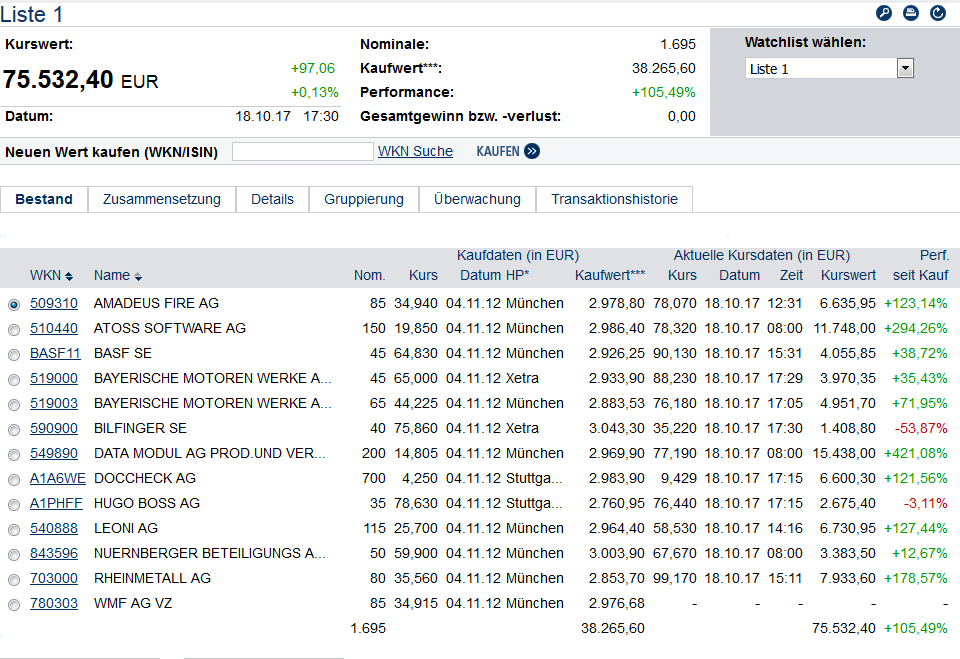
Task: Select the BASF SE radio button
Action: tap(13, 355)
